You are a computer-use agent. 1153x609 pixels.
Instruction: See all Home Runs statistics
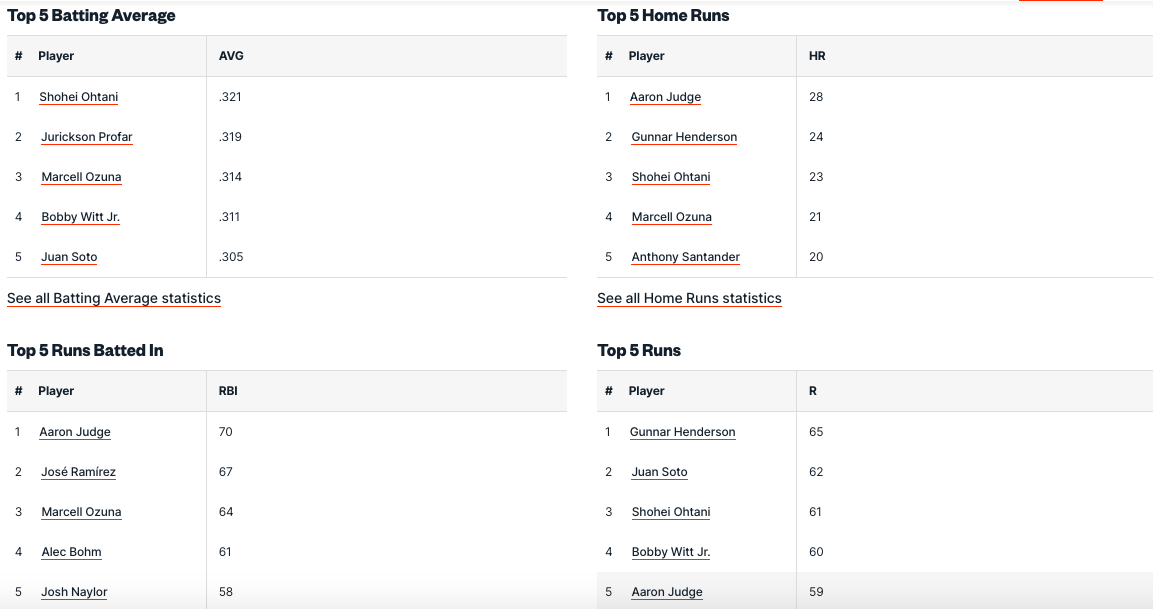click(x=690, y=298)
